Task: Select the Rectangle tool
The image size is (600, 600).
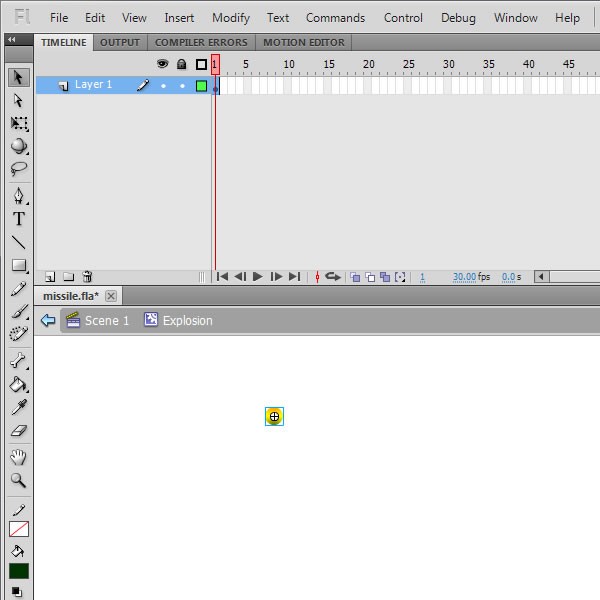Action: [x=19, y=265]
